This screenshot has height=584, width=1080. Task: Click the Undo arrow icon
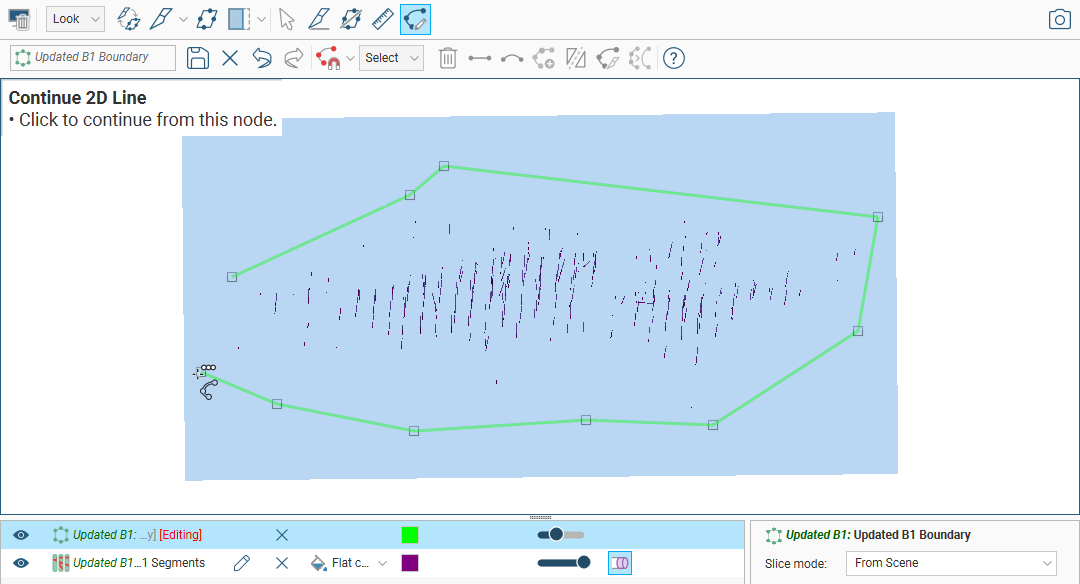click(x=262, y=58)
